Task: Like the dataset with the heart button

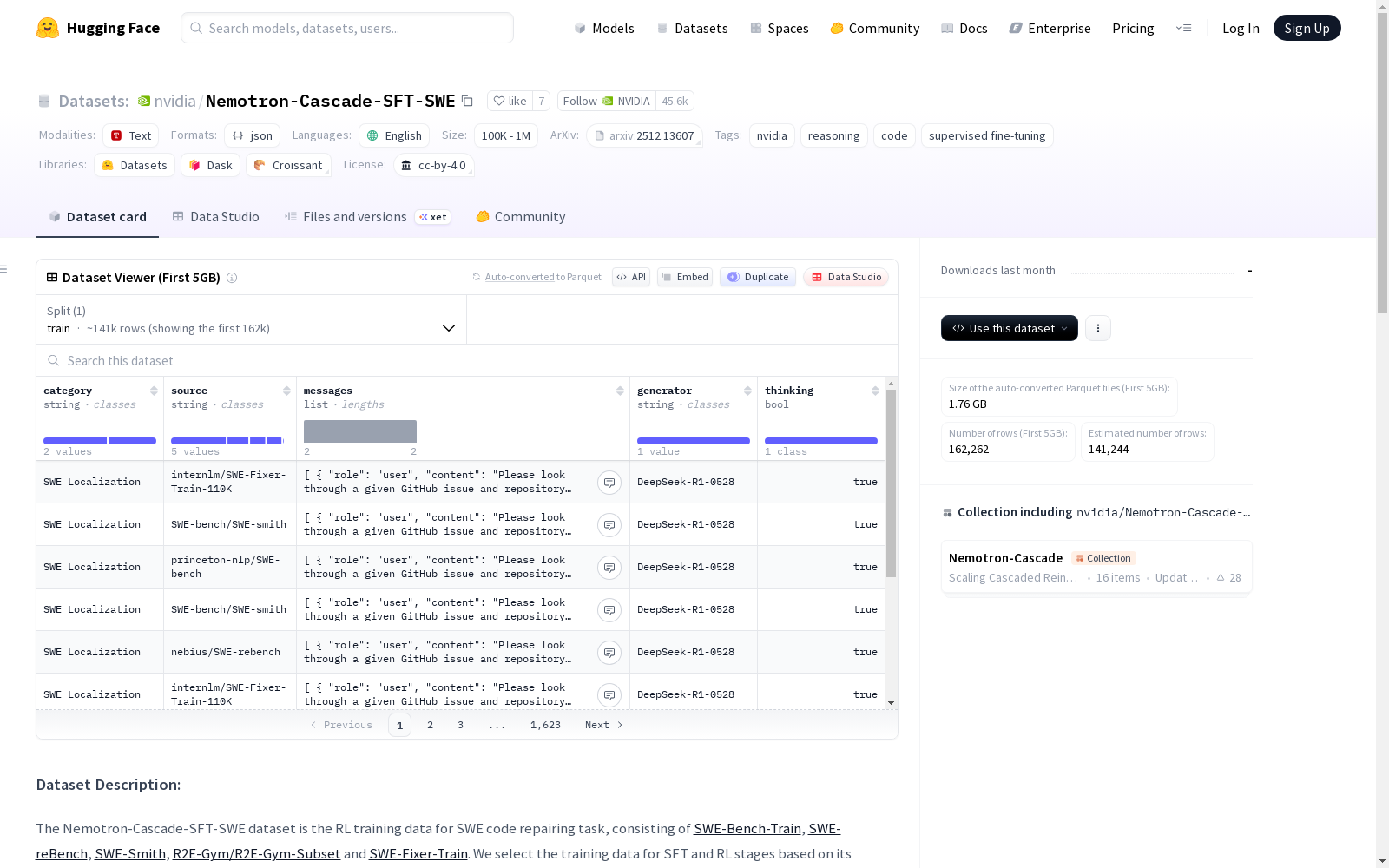Action: [510, 102]
